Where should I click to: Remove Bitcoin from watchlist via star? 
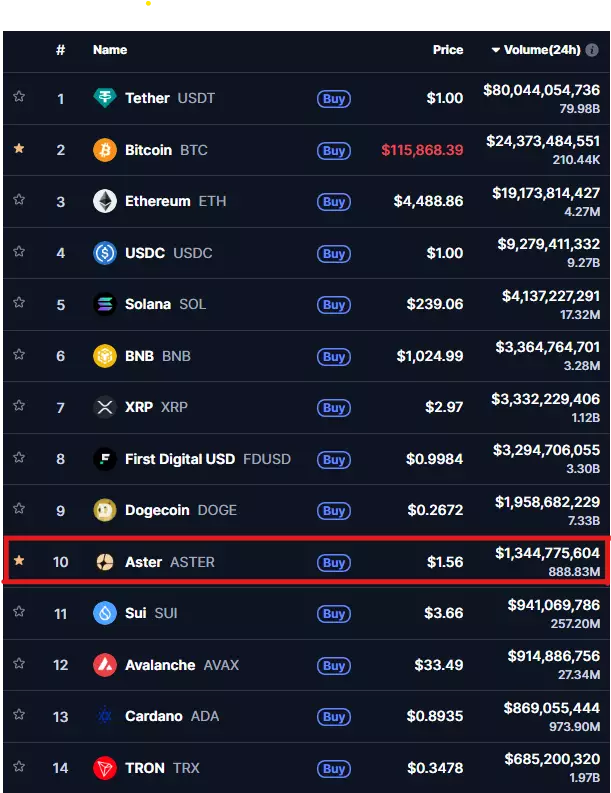pos(19,149)
